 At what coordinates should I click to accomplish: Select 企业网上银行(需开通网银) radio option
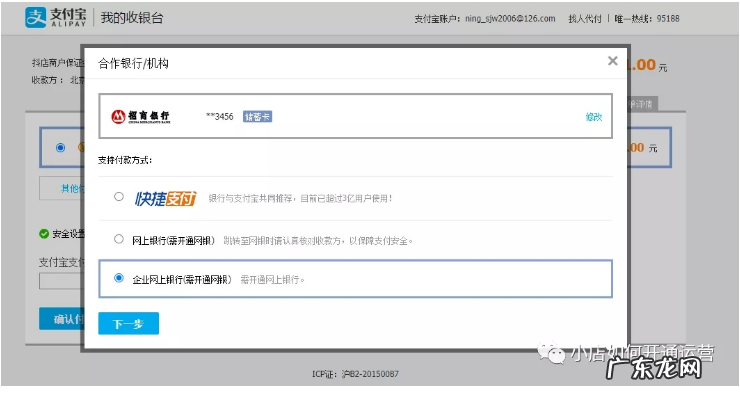119,278
